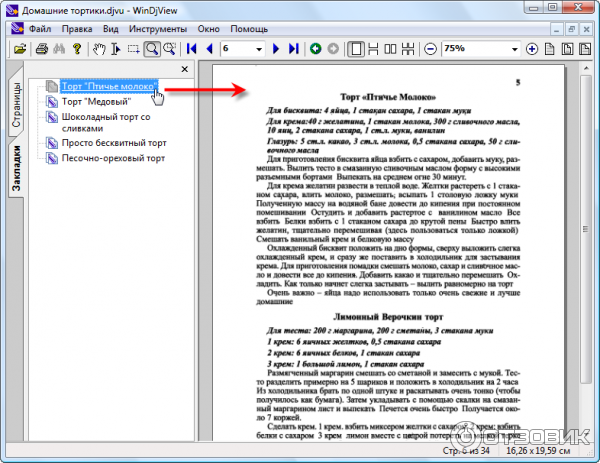Viewport: 600px width, 463px height.
Task: Open Find with the binoculars icon
Action: pyautogui.click(x=59, y=48)
